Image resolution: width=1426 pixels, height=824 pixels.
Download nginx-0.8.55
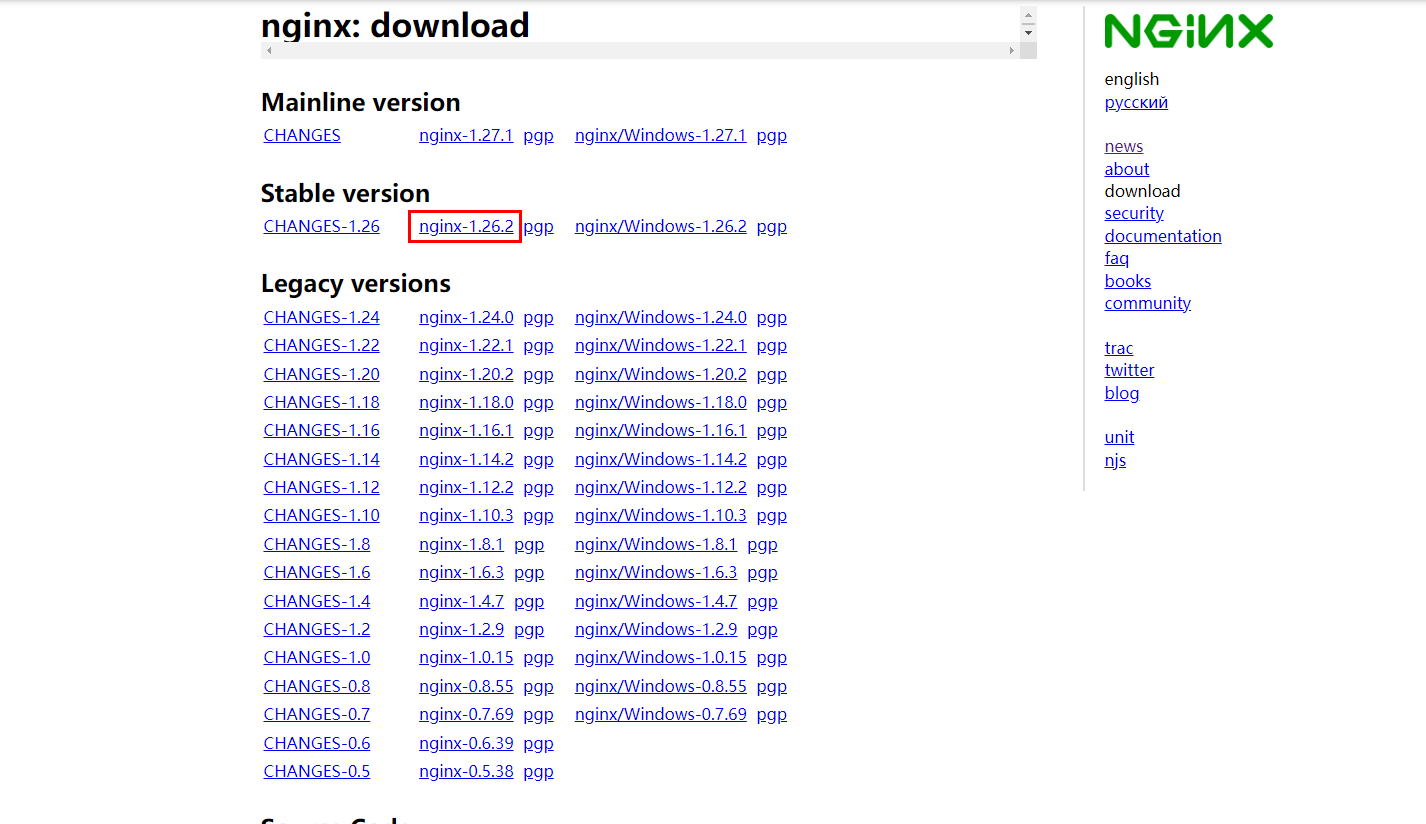point(466,686)
